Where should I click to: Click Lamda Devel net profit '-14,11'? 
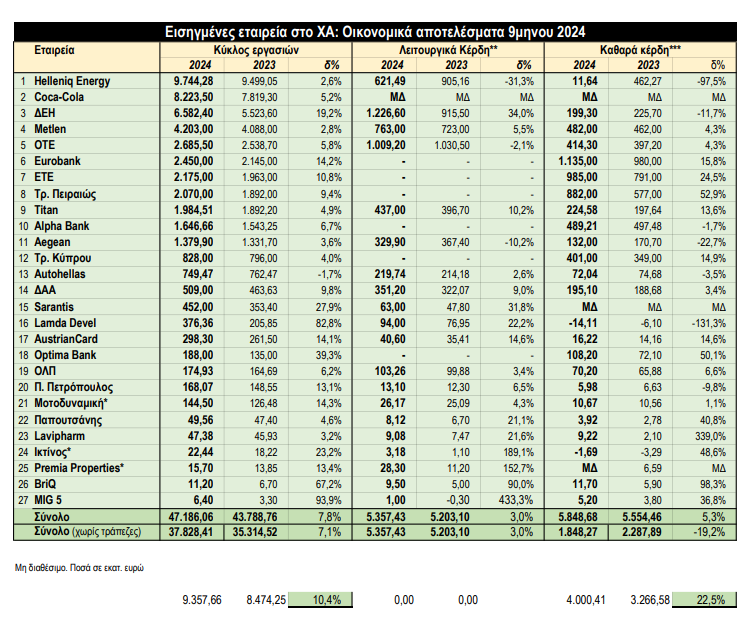point(583,324)
